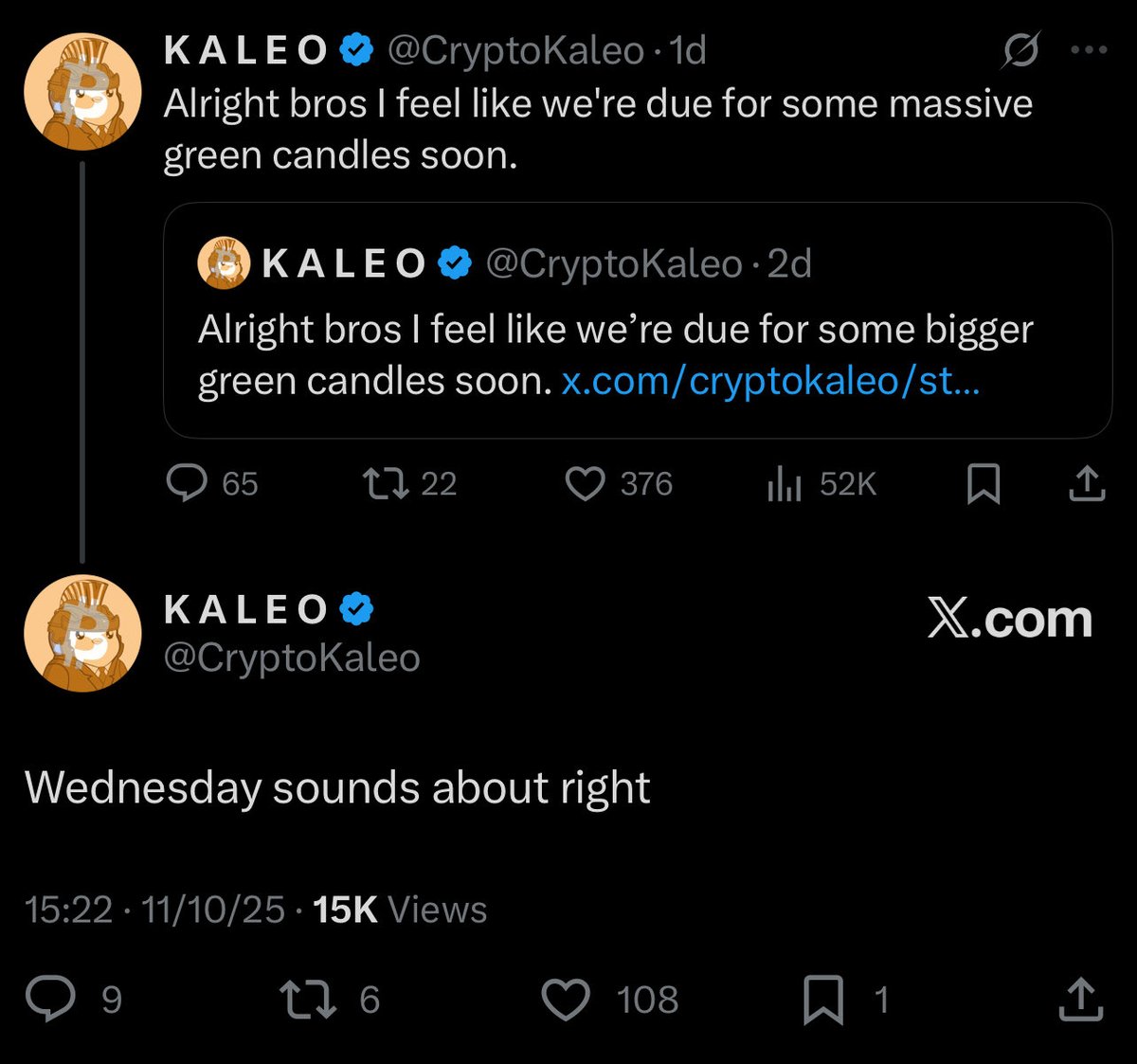Repost the top tweet with 22 reposts
The width and height of the screenshot is (1137, 1064).
pos(386,483)
